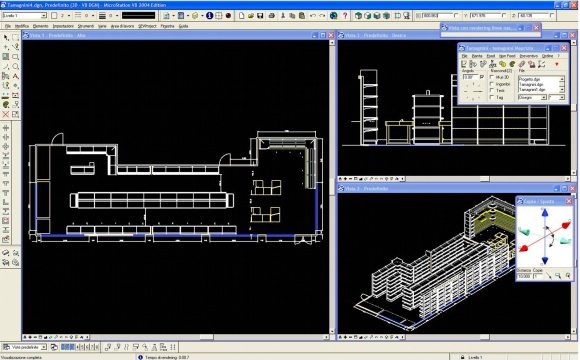
Task: Toggle the Y coordinate lock checkbox
Action: point(504,16)
